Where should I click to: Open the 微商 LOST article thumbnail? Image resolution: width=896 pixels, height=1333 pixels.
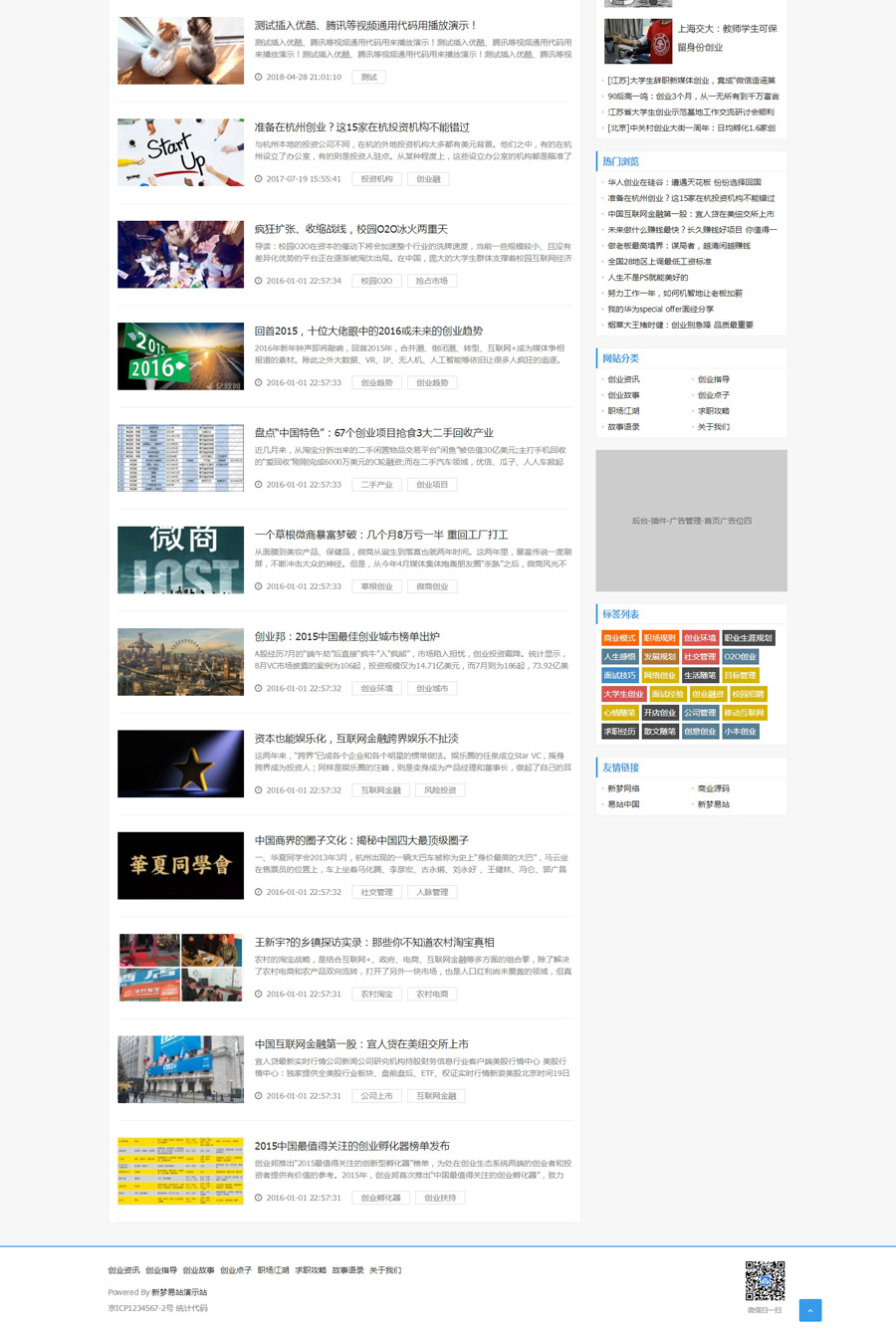tap(180, 559)
